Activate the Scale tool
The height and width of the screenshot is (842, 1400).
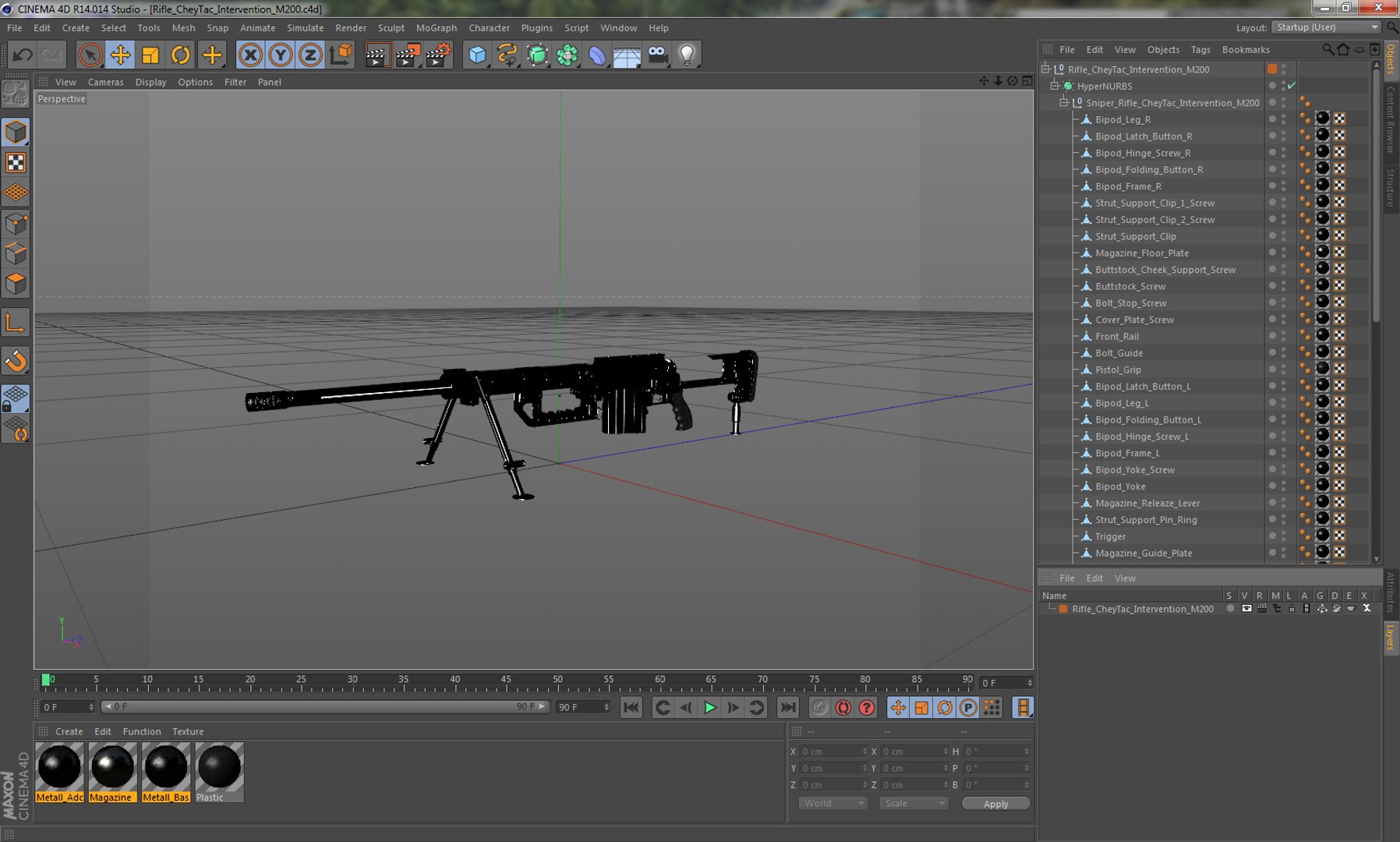pyautogui.click(x=150, y=55)
